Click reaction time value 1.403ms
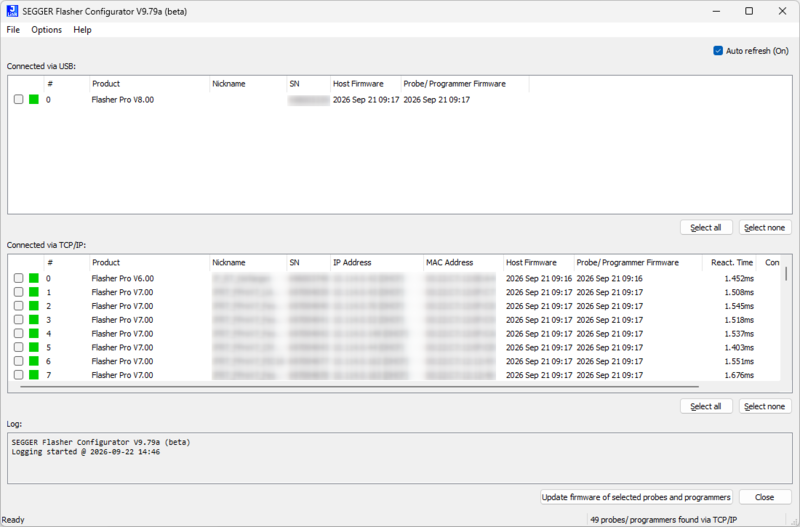The width and height of the screenshot is (800, 527). (739, 347)
